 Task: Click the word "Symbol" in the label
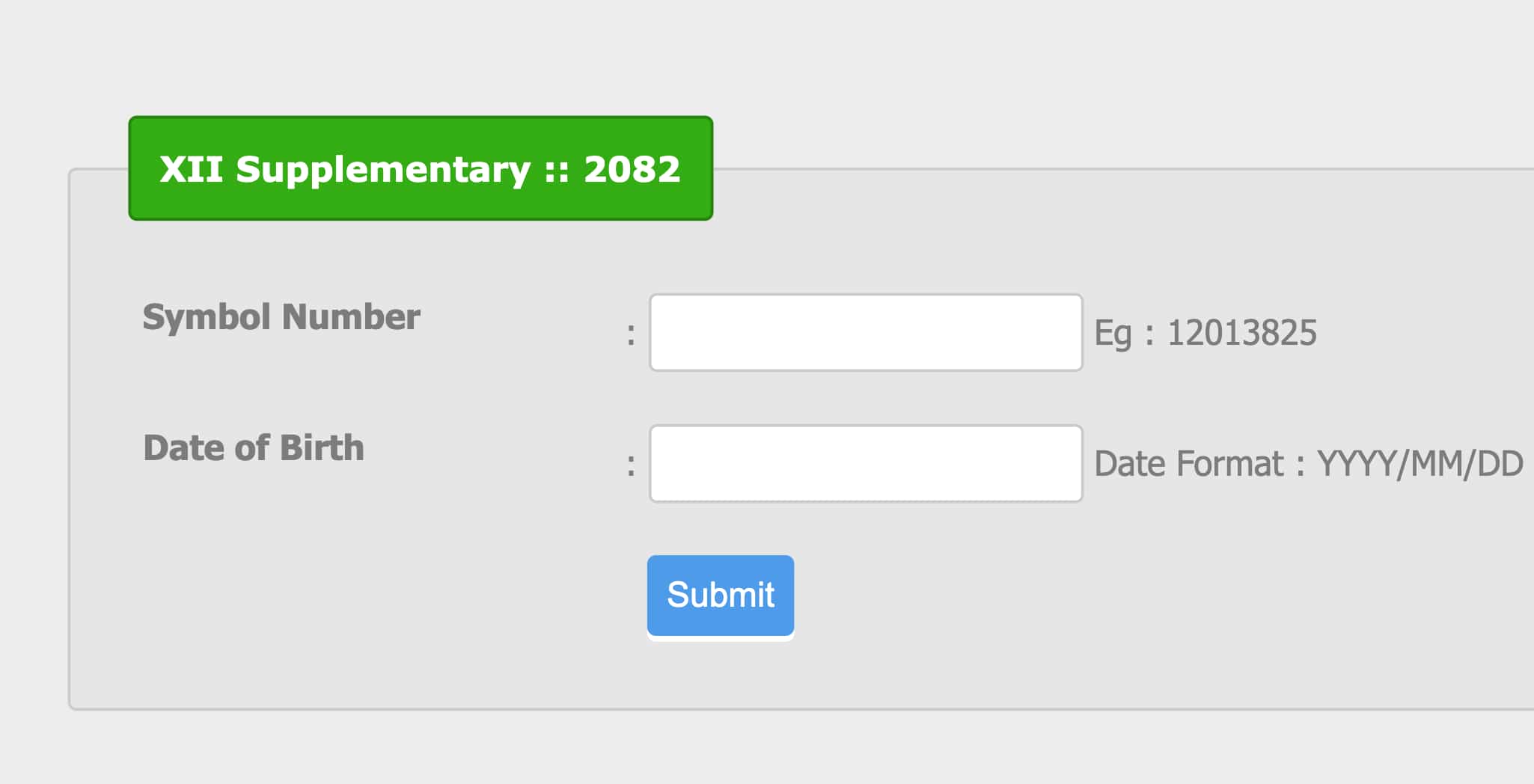[x=207, y=317]
